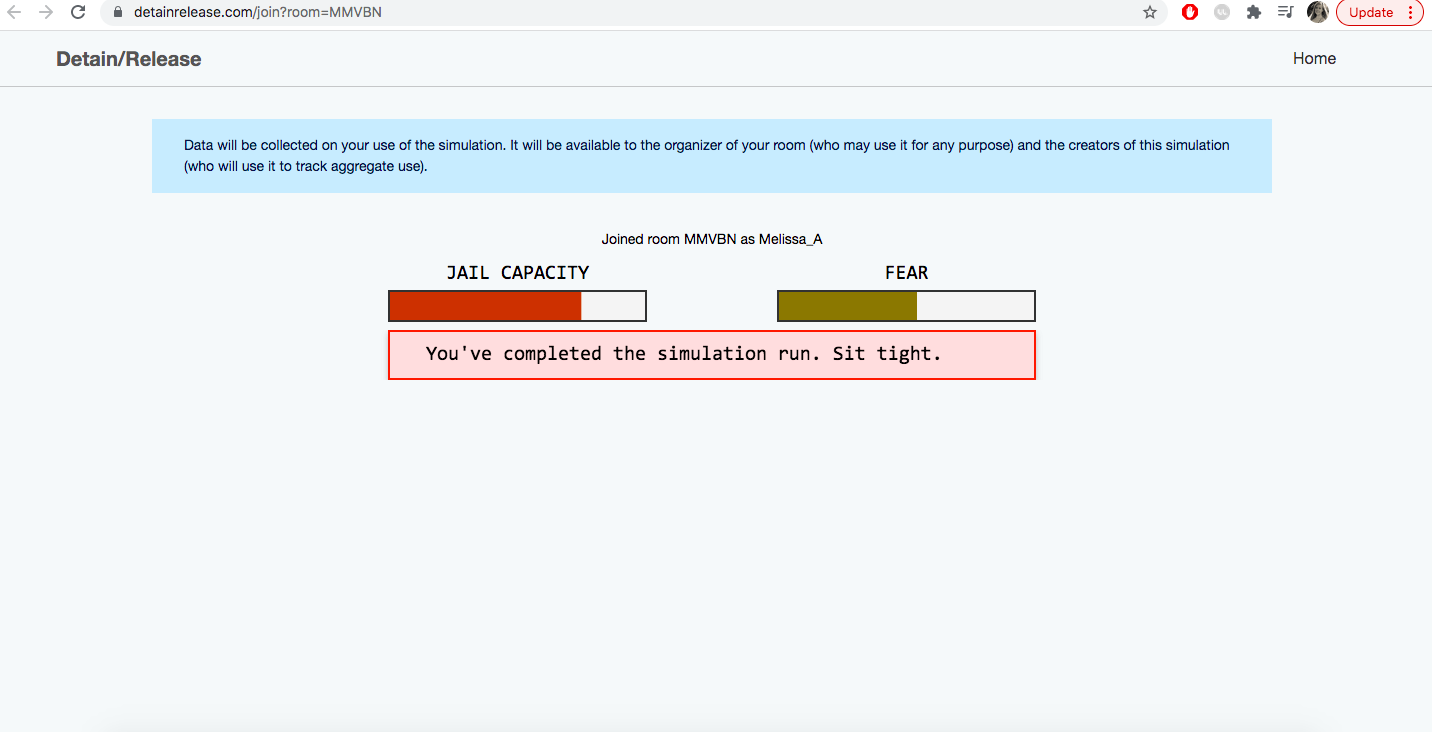
Task: Open the three-dot Chrome menu
Action: (x=1410, y=13)
